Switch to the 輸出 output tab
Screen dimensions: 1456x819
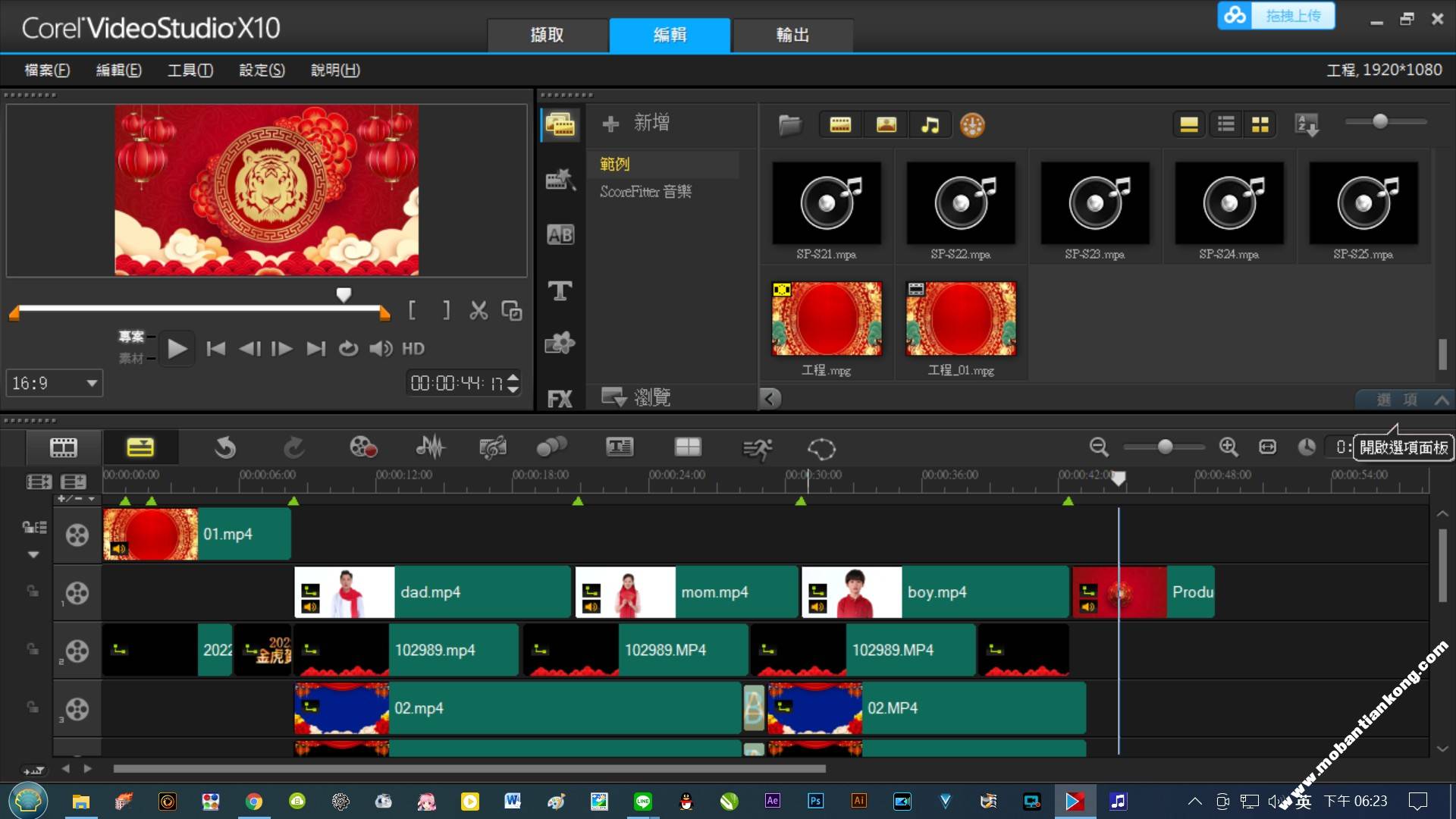pos(792,35)
